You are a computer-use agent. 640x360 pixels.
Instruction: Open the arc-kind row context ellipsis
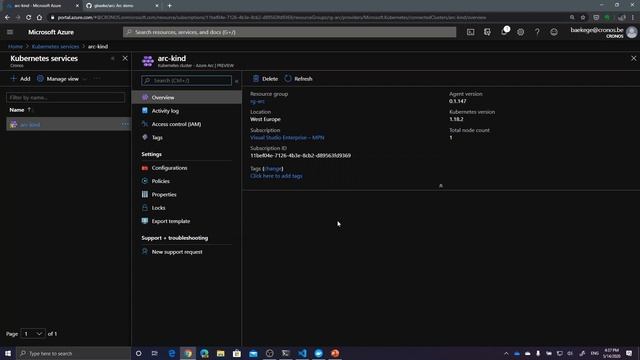[124, 124]
